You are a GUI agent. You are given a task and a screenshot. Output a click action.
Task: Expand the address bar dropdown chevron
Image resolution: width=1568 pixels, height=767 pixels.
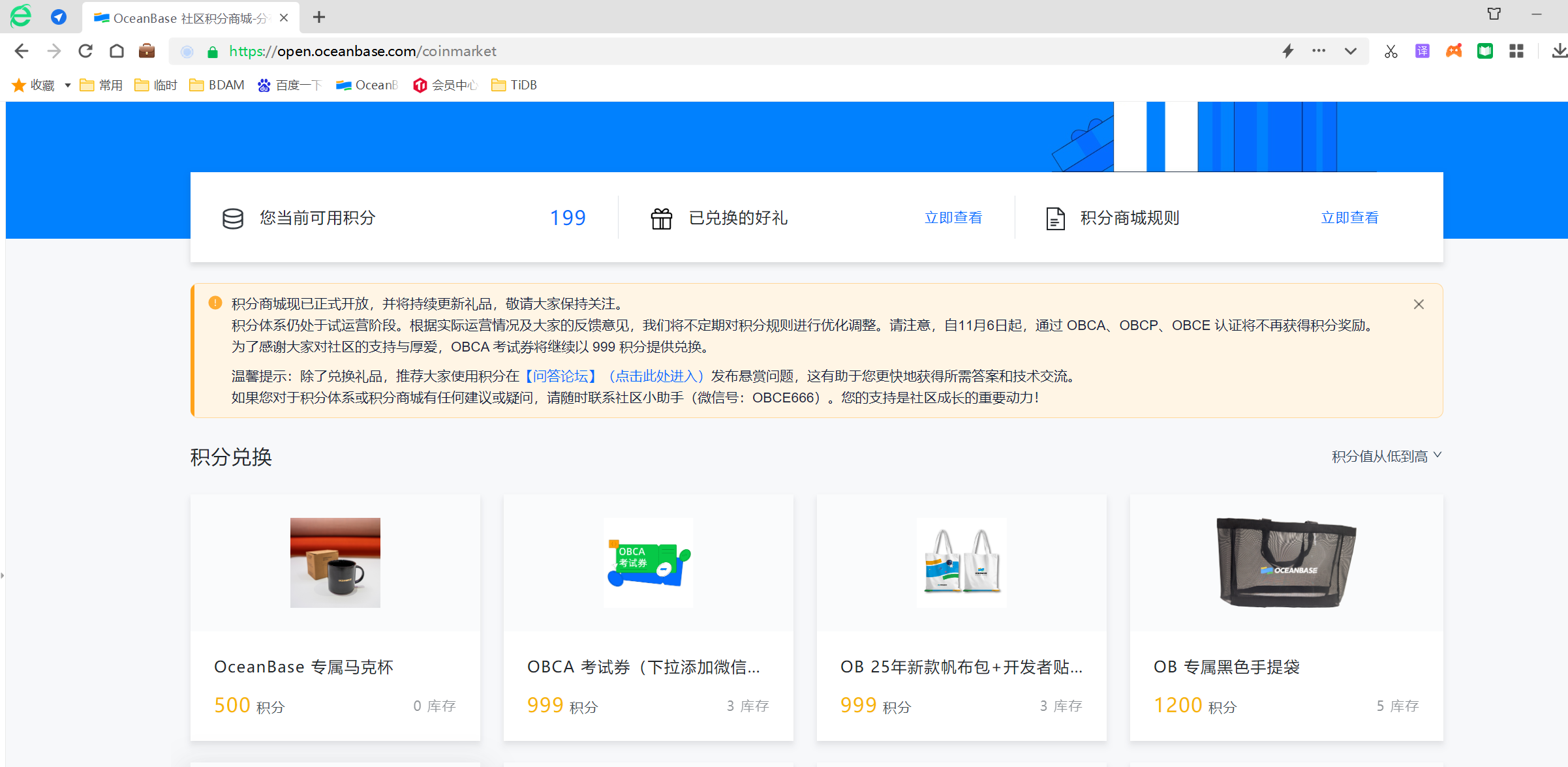click(x=1350, y=51)
